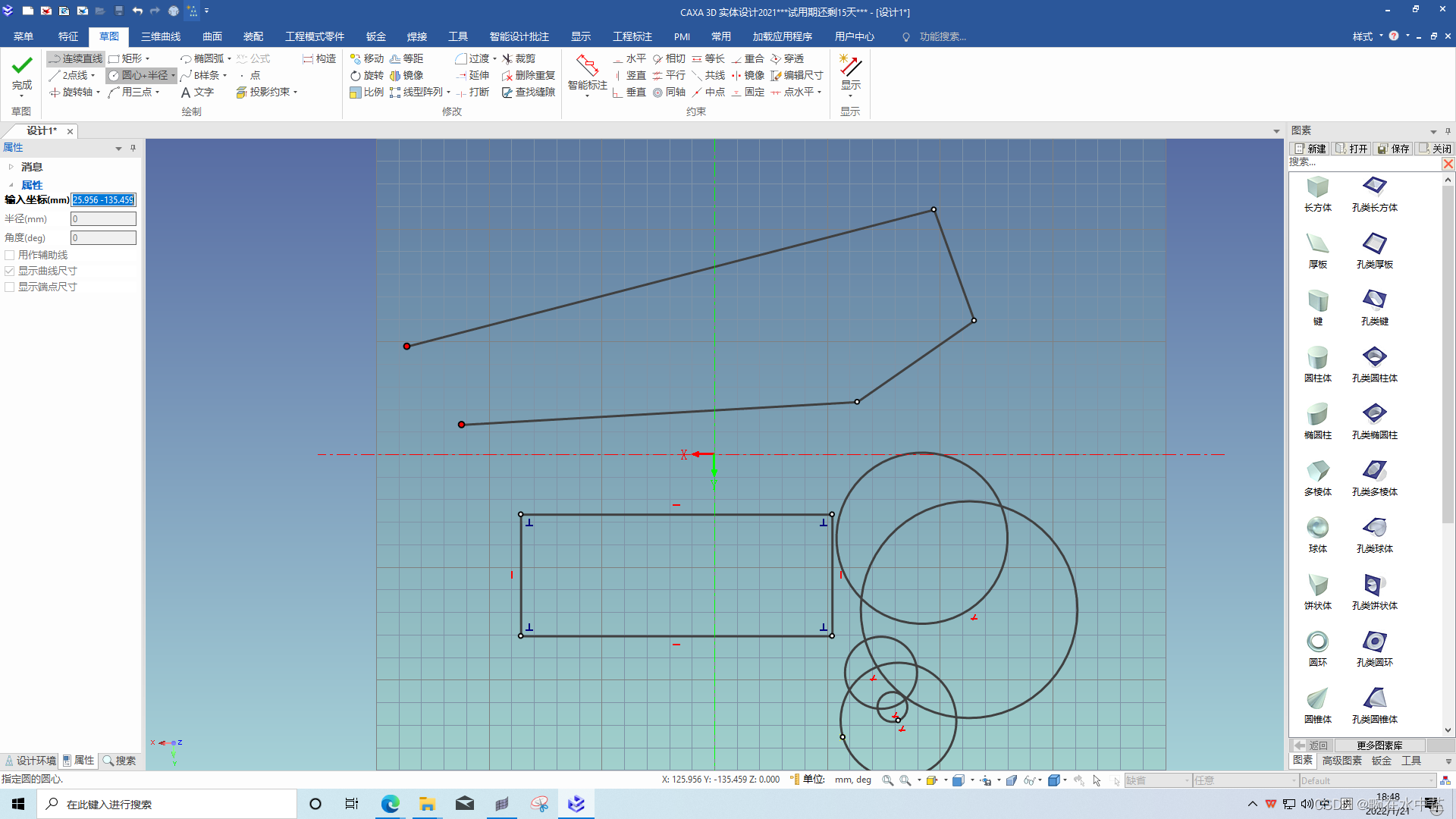Select the 文字 text drawing tool
Viewport: 1456px width, 819px height.
coord(197,92)
